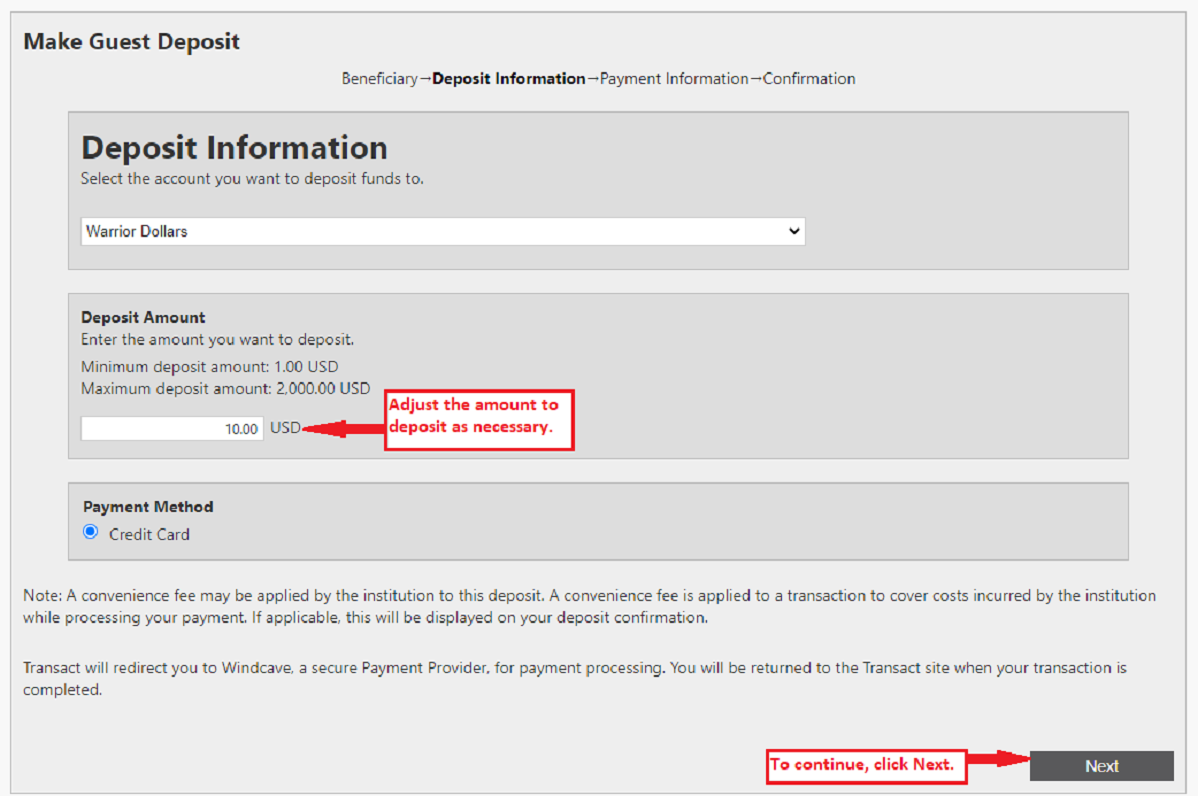Click the 'To continue, click Next' callout
Image resolution: width=1198 pixels, height=796 pixels.
pyautogui.click(x=866, y=766)
